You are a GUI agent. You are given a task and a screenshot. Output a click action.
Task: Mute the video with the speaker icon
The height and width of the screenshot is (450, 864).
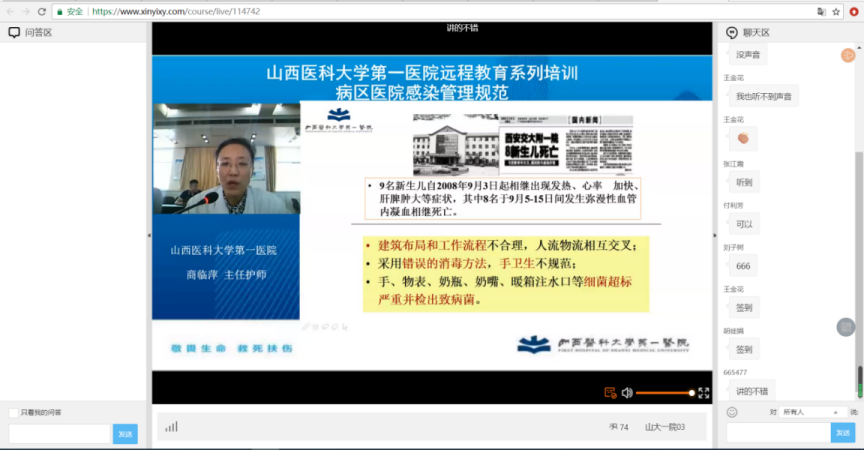[627, 393]
